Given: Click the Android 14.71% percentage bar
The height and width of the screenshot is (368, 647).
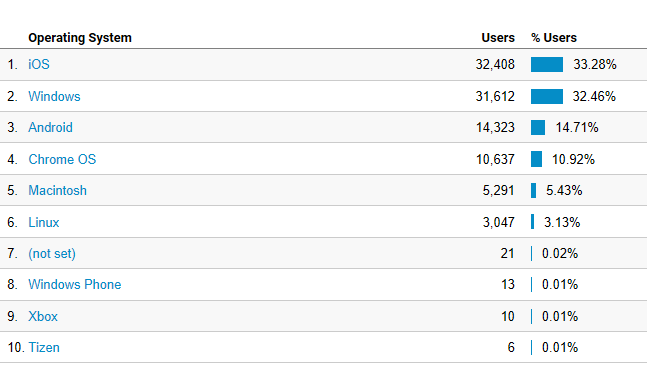Looking at the screenshot, I should [538, 127].
